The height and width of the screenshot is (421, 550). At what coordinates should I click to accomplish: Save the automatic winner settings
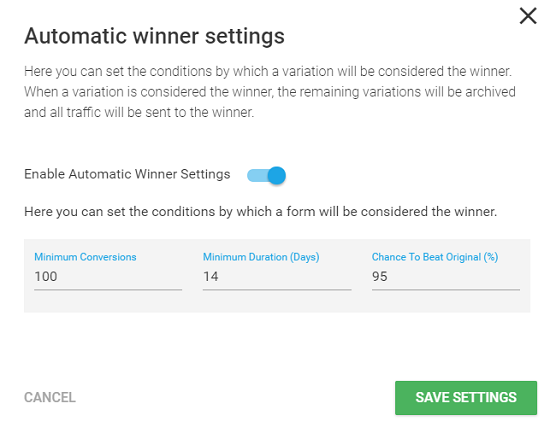[466, 398]
